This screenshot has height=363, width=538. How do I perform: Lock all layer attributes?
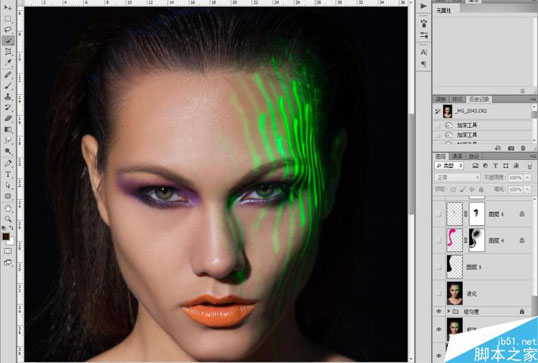click(481, 189)
